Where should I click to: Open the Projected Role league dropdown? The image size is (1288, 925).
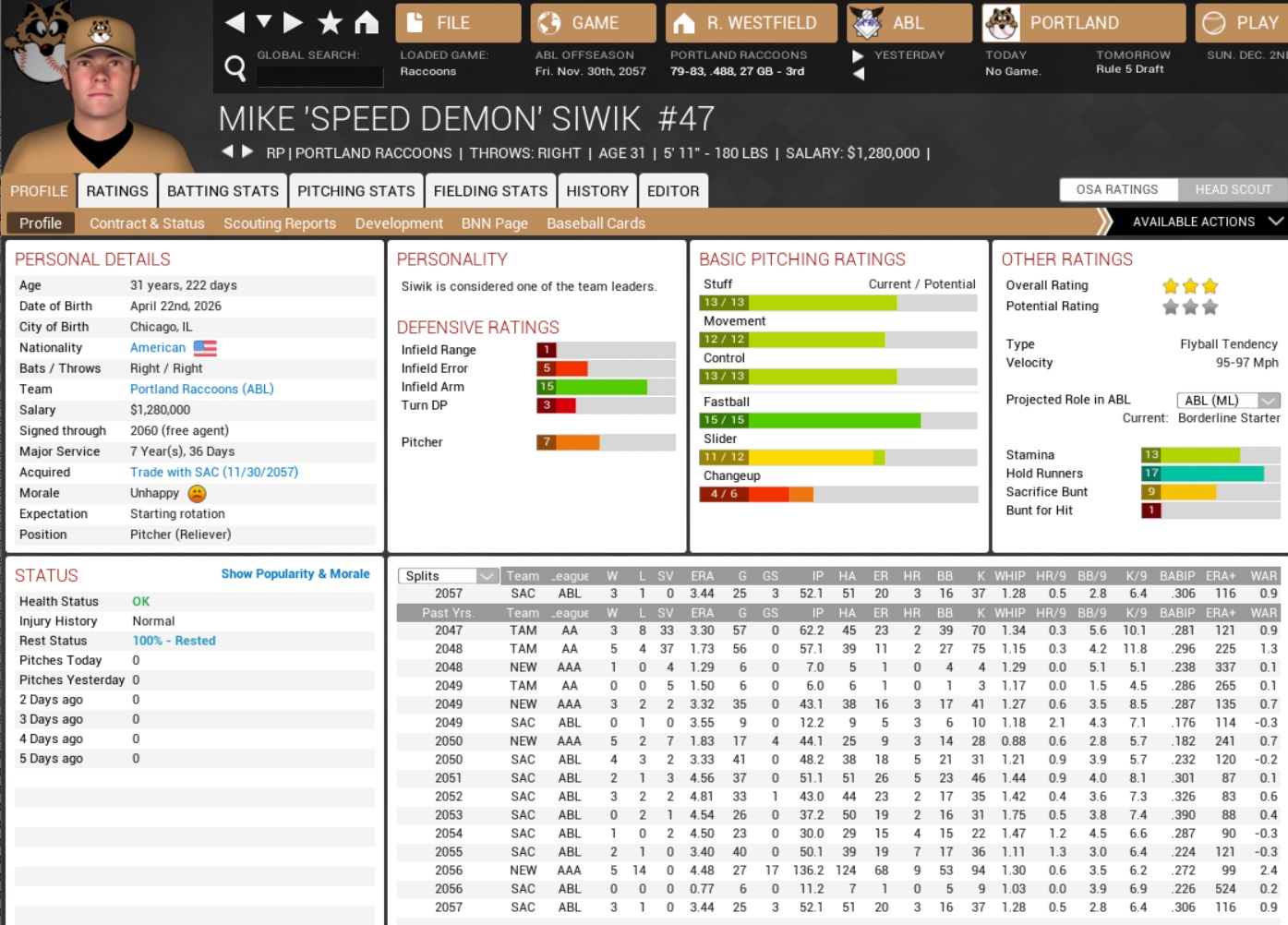click(1228, 400)
